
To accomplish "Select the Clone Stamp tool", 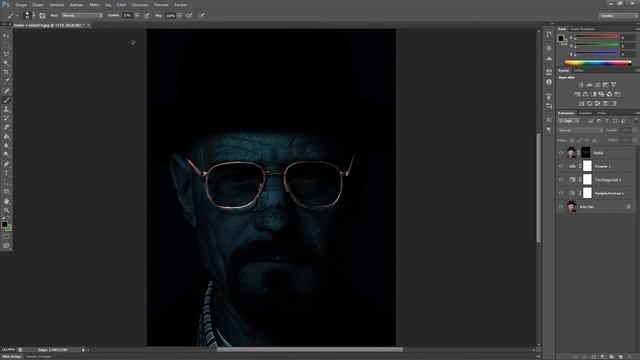I will (6, 109).
